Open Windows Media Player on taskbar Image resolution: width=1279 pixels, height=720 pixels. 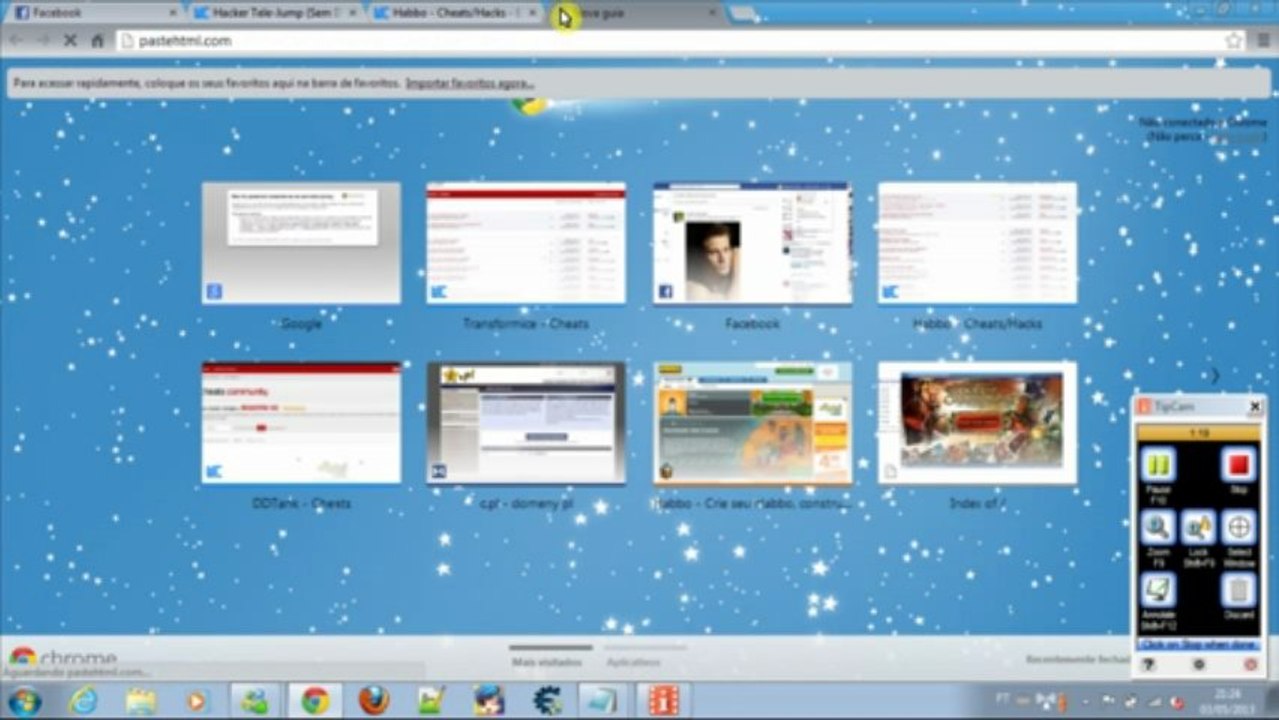tap(197, 701)
